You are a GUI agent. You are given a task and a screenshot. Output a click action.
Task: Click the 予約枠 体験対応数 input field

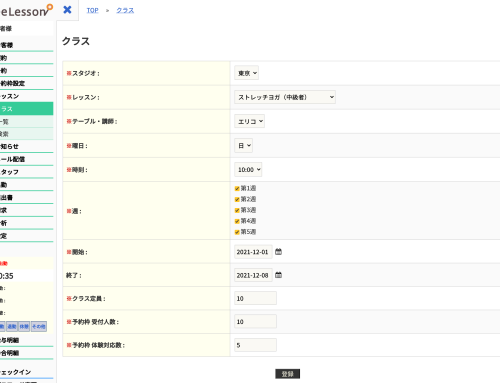point(255,345)
